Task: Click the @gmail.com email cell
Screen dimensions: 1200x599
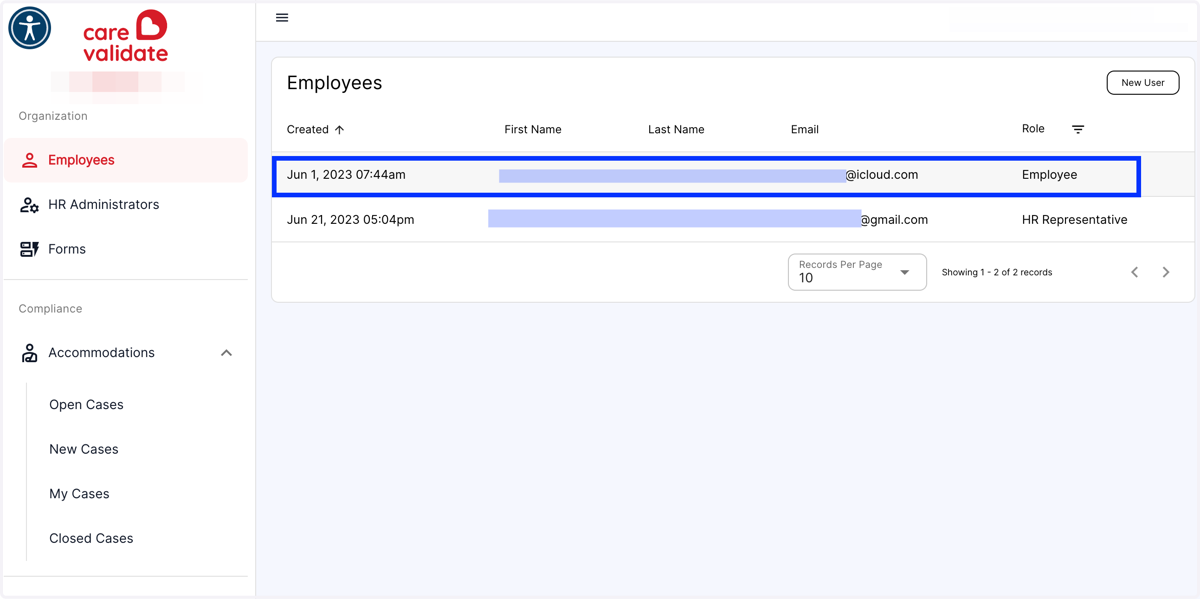Action: coord(894,220)
